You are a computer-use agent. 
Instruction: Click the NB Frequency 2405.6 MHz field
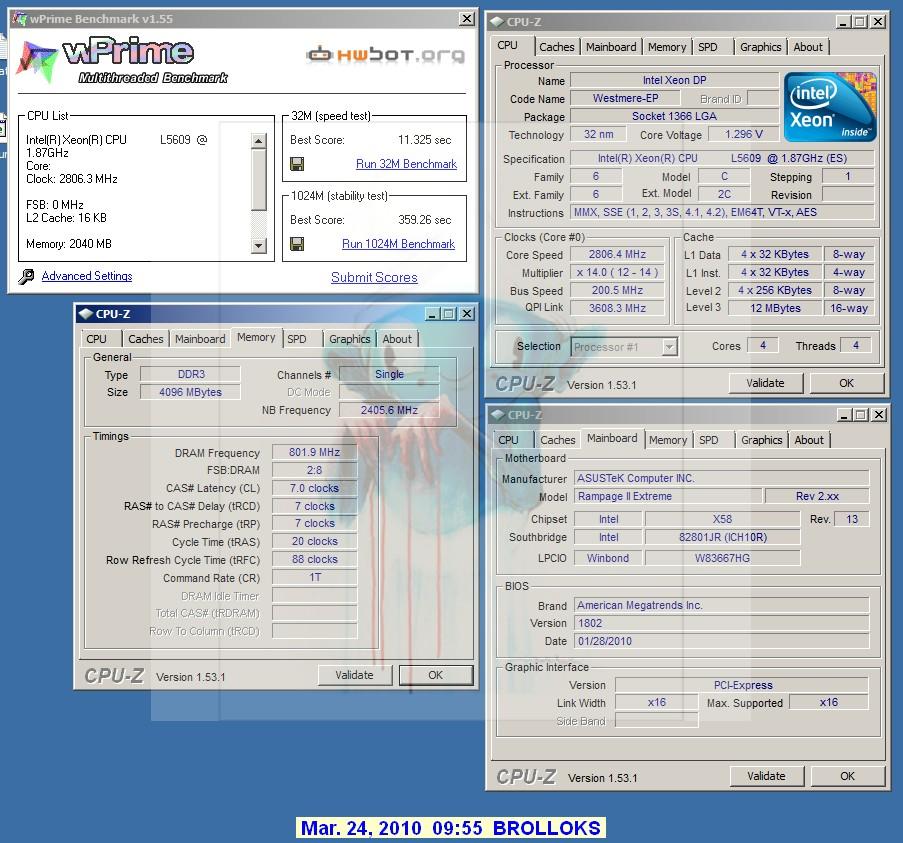pos(389,410)
